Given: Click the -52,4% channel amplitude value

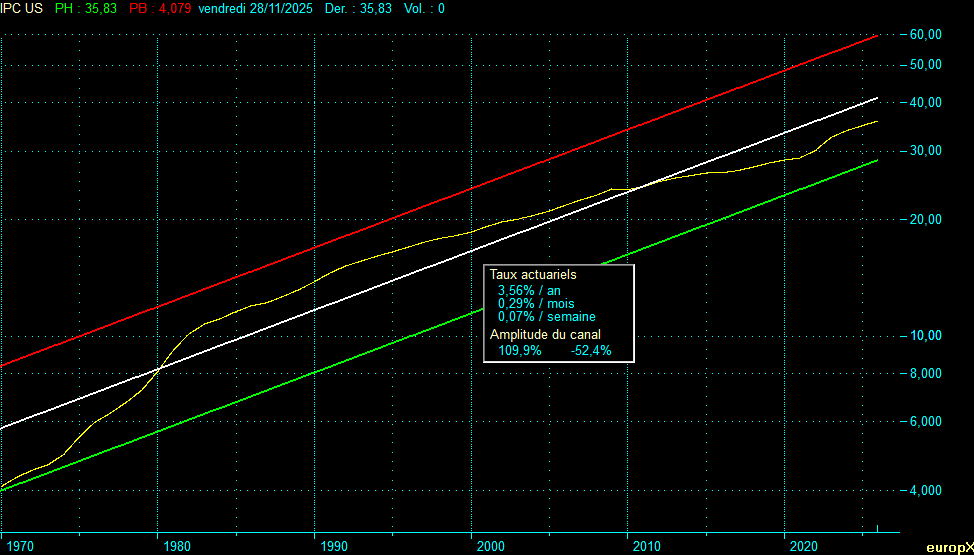Looking at the screenshot, I should point(590,351).
